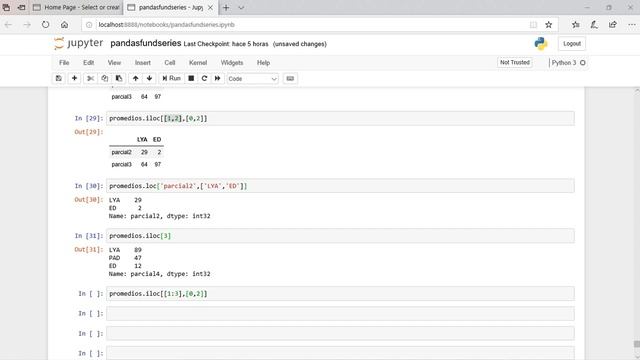640x360 pixels.
Task: Open the cell type Code dropdown
Action: pyautogui.click(x=253, y=79)
